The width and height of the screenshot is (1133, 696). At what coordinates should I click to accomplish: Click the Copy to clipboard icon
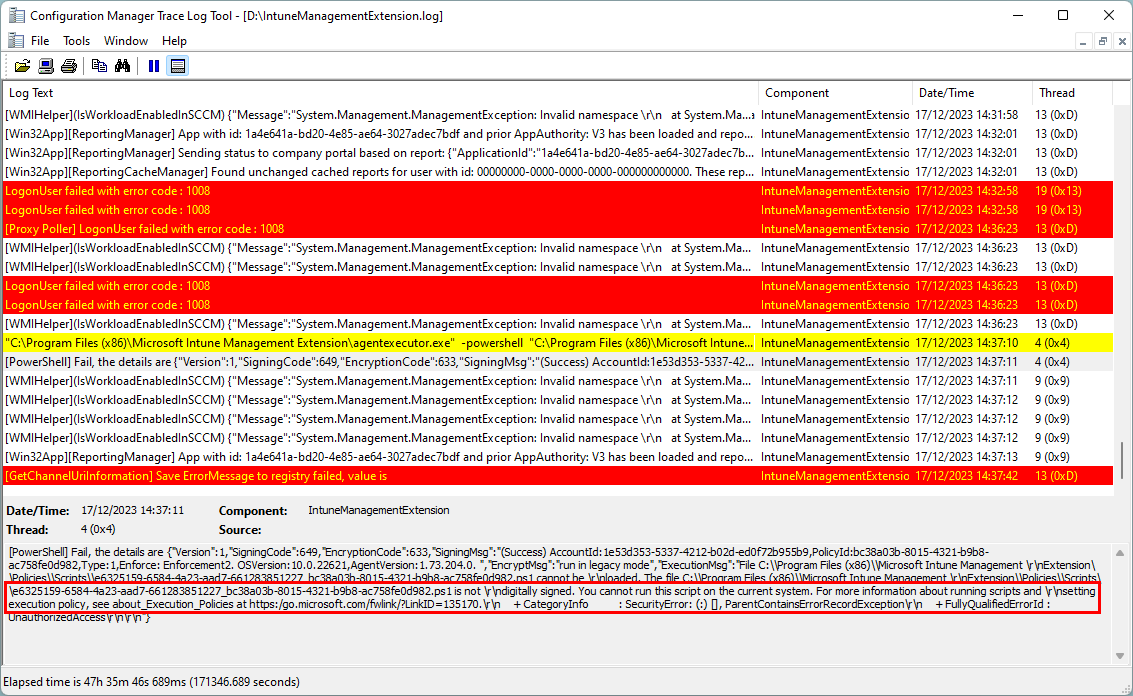tap(99, 66)
